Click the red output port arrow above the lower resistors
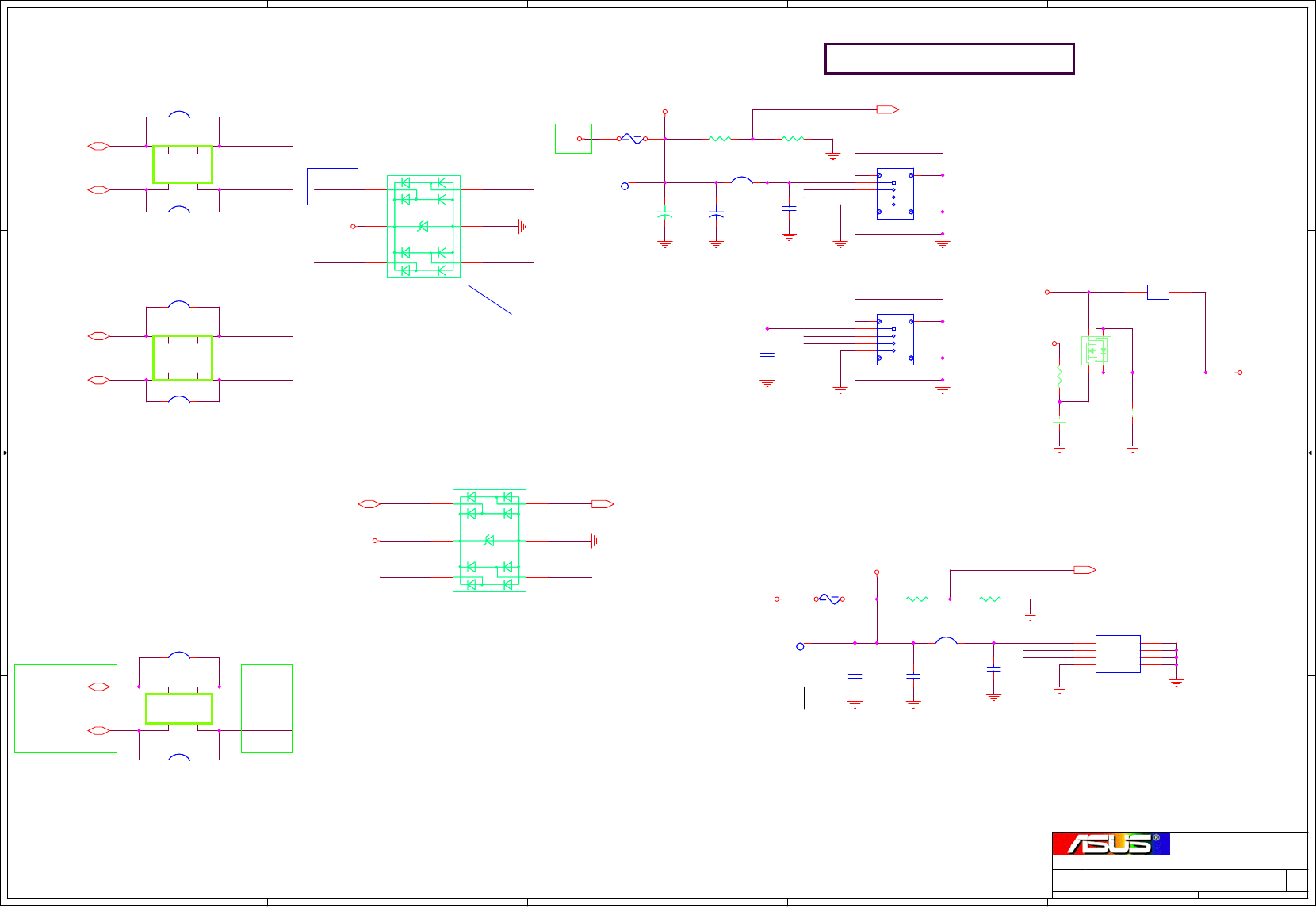The image size is (1316, 907). click(x=1085, y=570)
